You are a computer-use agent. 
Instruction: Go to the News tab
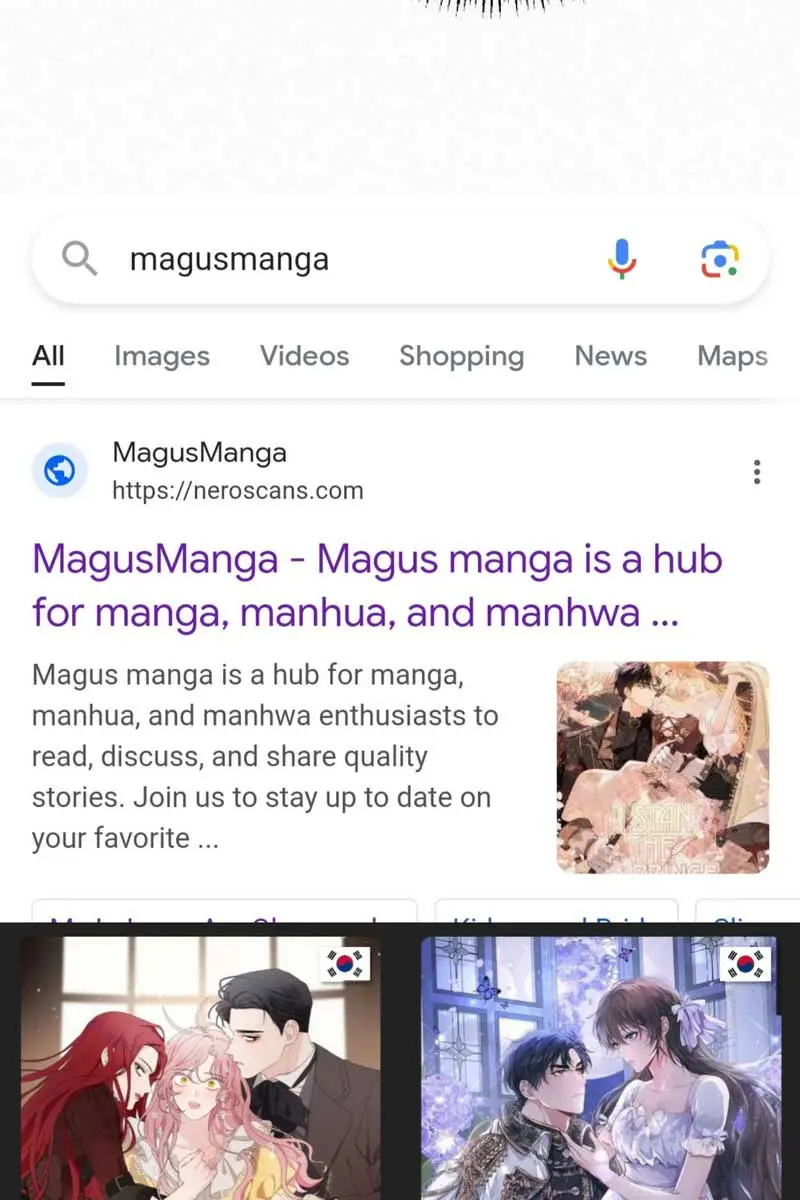click(611, 356)
